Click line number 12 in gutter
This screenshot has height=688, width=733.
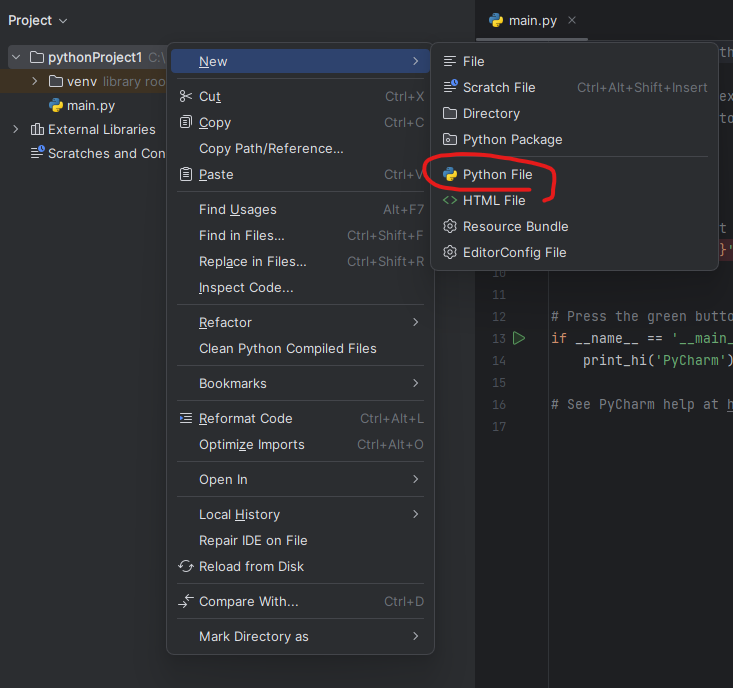[499, 316]
